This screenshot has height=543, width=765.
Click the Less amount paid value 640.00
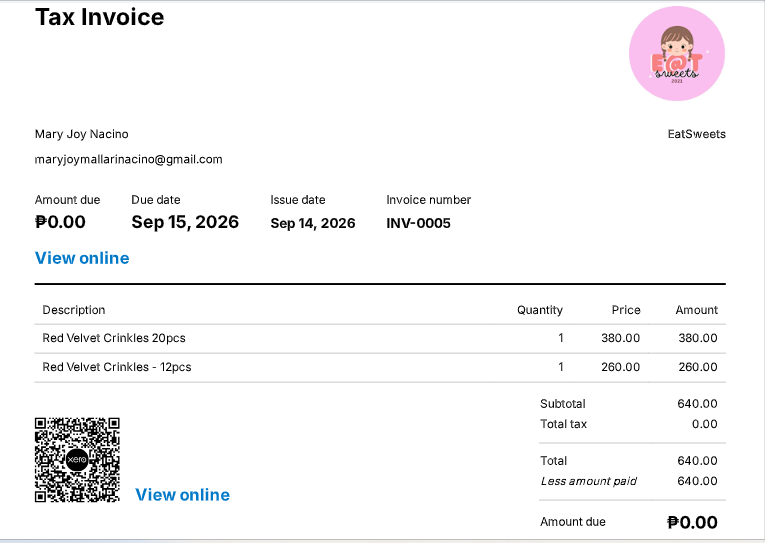[697, 481]
